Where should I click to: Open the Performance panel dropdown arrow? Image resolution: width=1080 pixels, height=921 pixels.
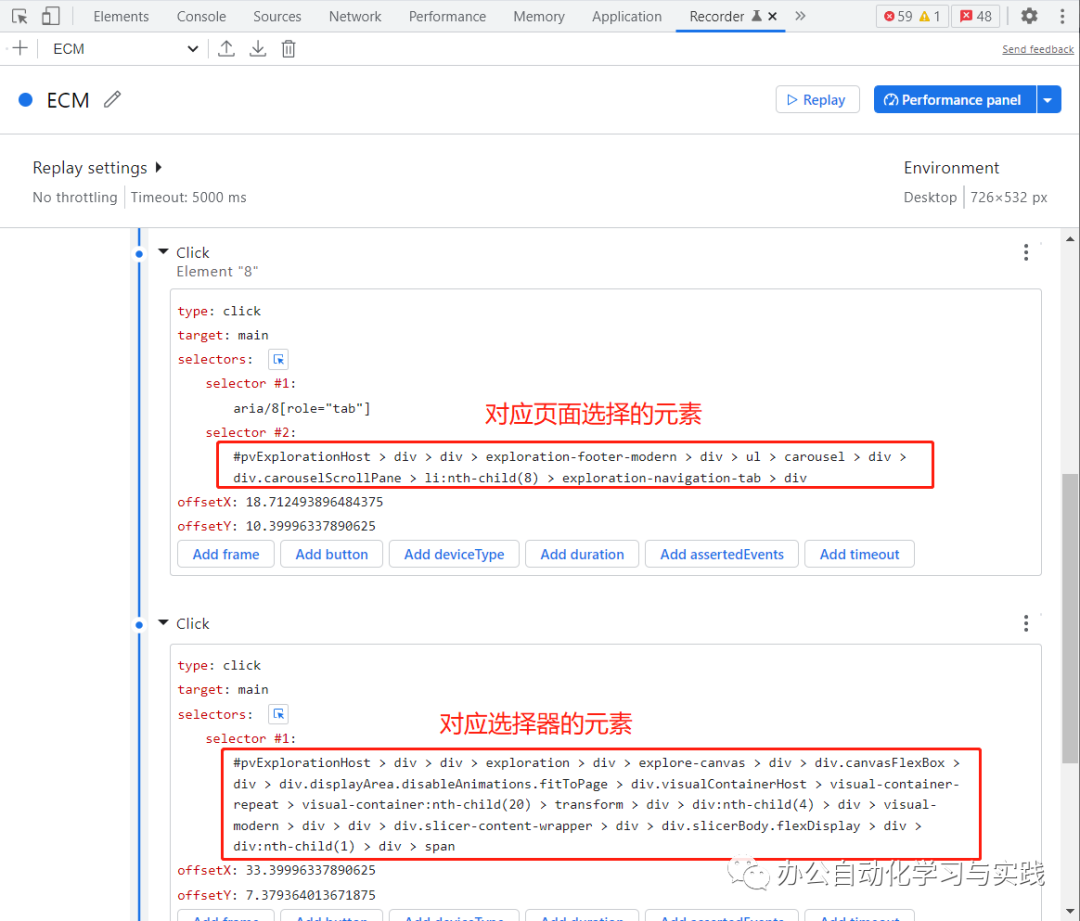click(x=1048, y=100)
